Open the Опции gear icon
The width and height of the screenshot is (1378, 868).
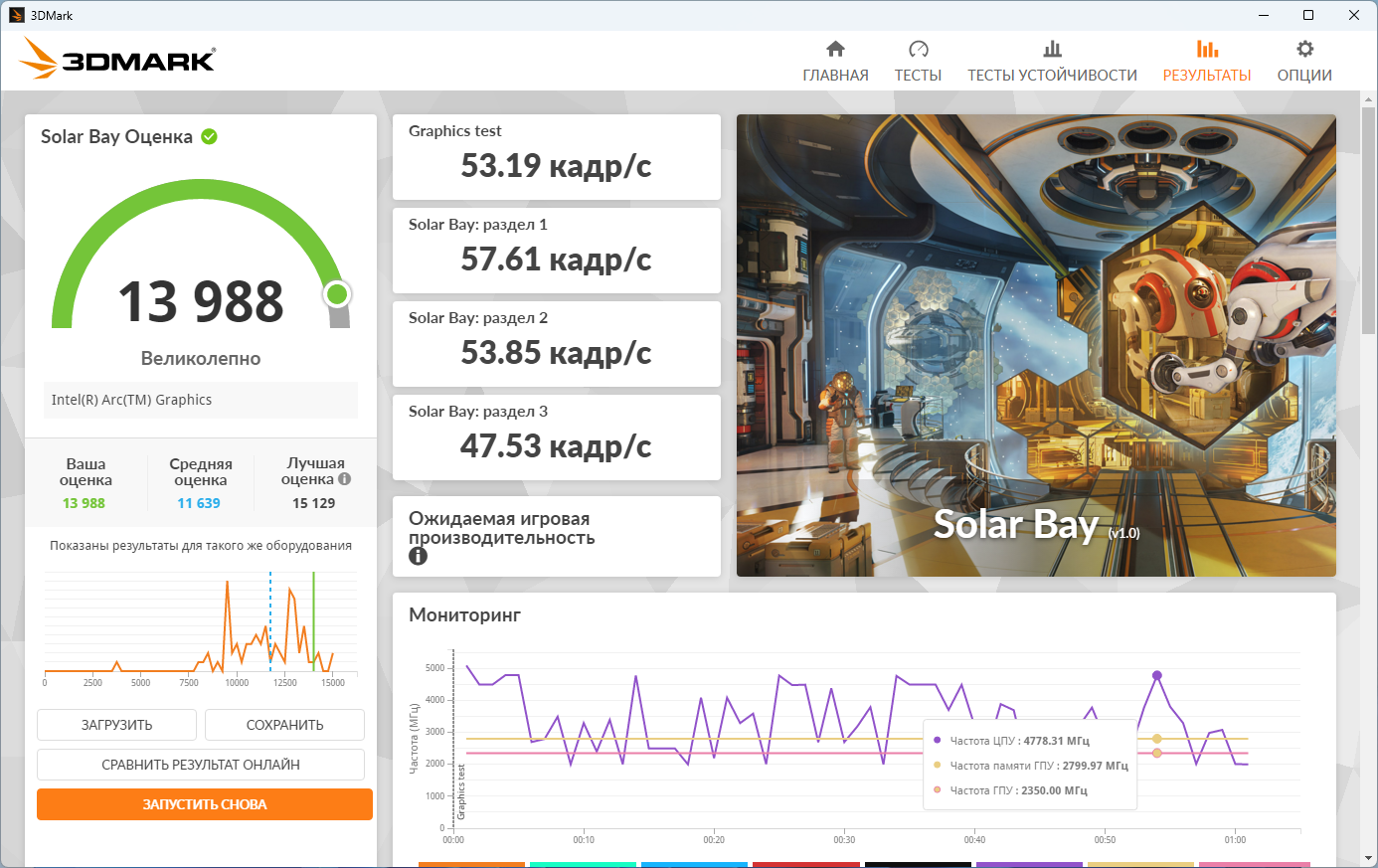[1304, 49]
